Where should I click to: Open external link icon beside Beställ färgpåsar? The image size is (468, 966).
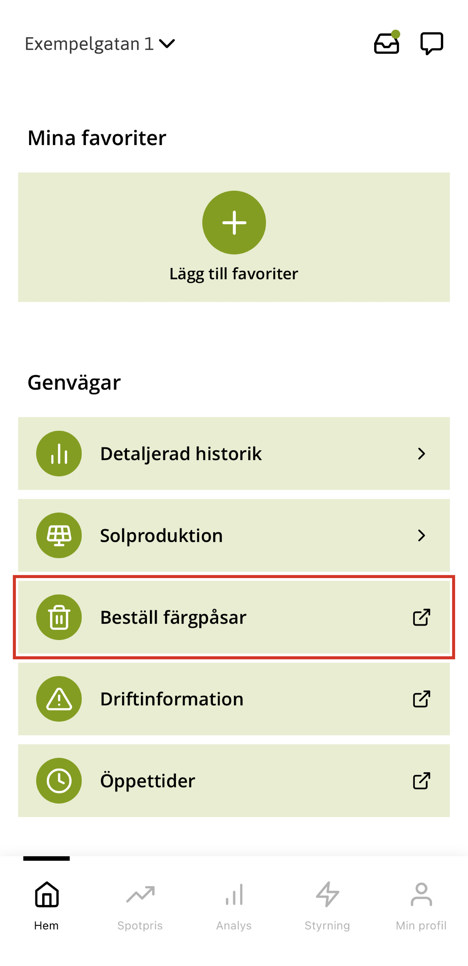pyautogui.click(x=421, y=617)
